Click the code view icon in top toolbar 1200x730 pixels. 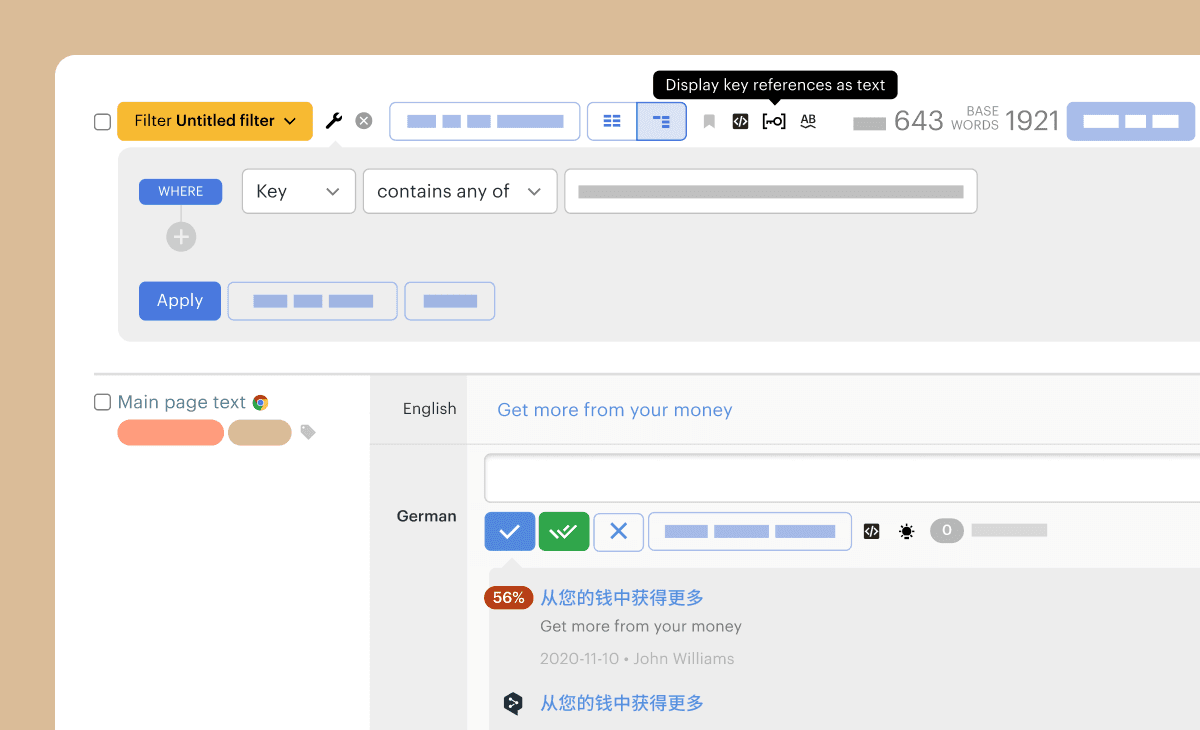click(x=740, y=121)
